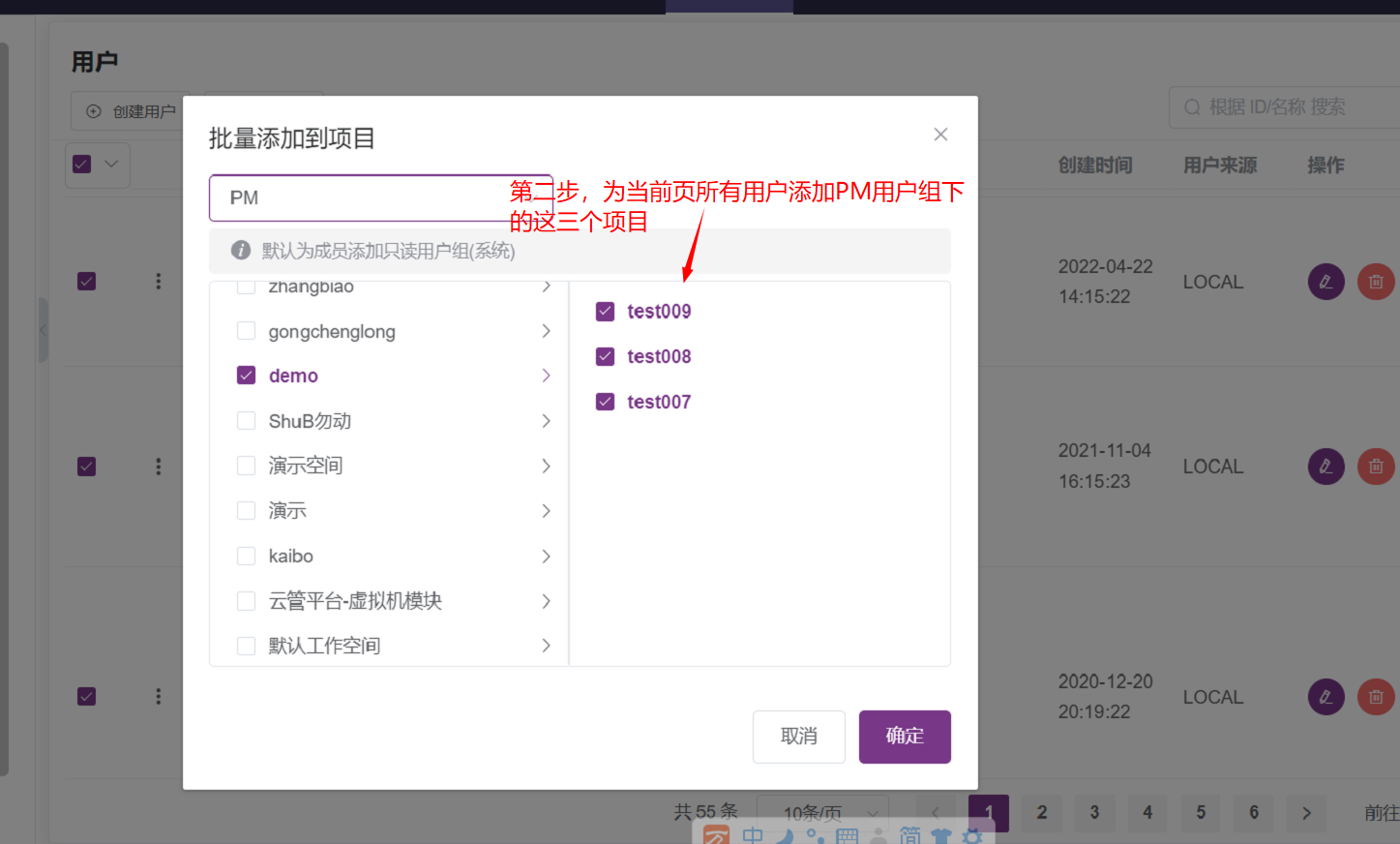Open more options for the 2020-12-20 user row

(159, 697)
